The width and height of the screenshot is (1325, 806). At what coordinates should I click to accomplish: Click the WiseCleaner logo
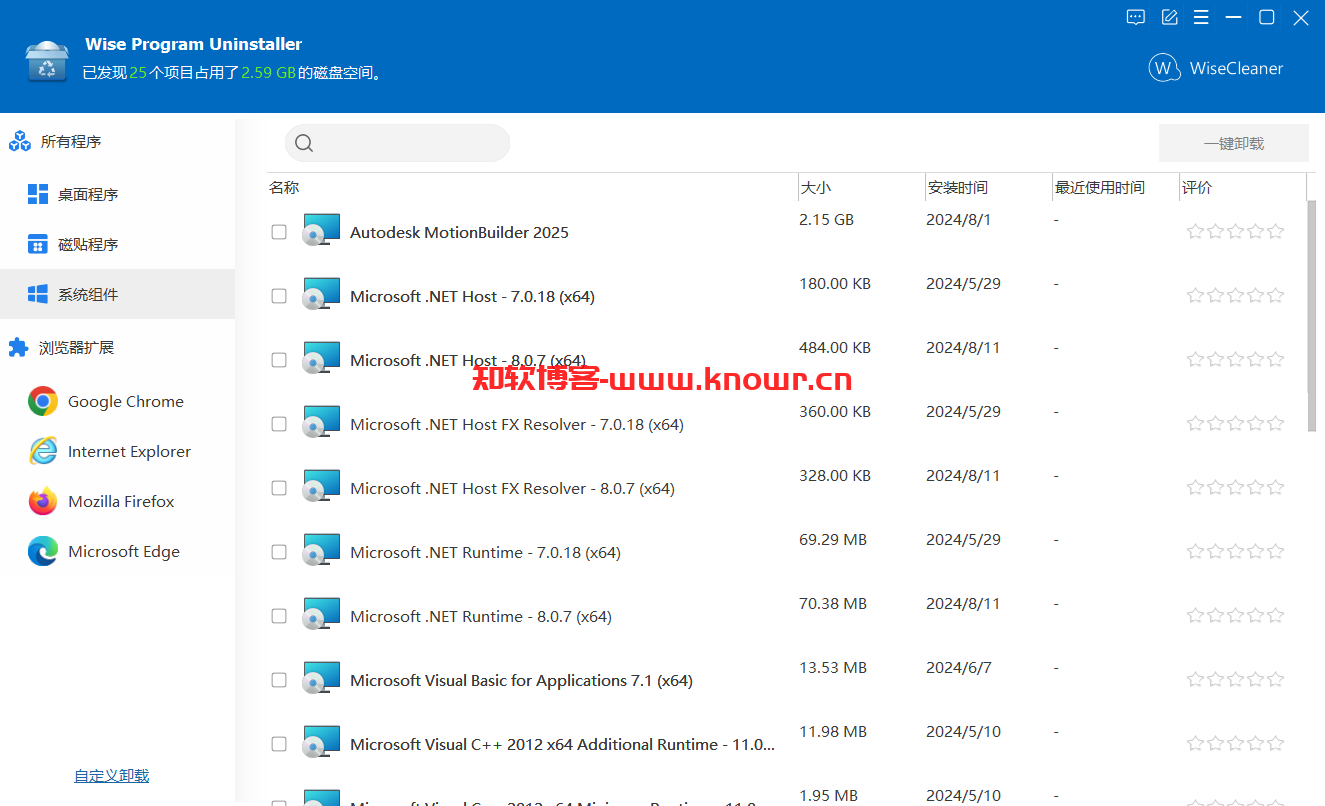coord(1216,68)
